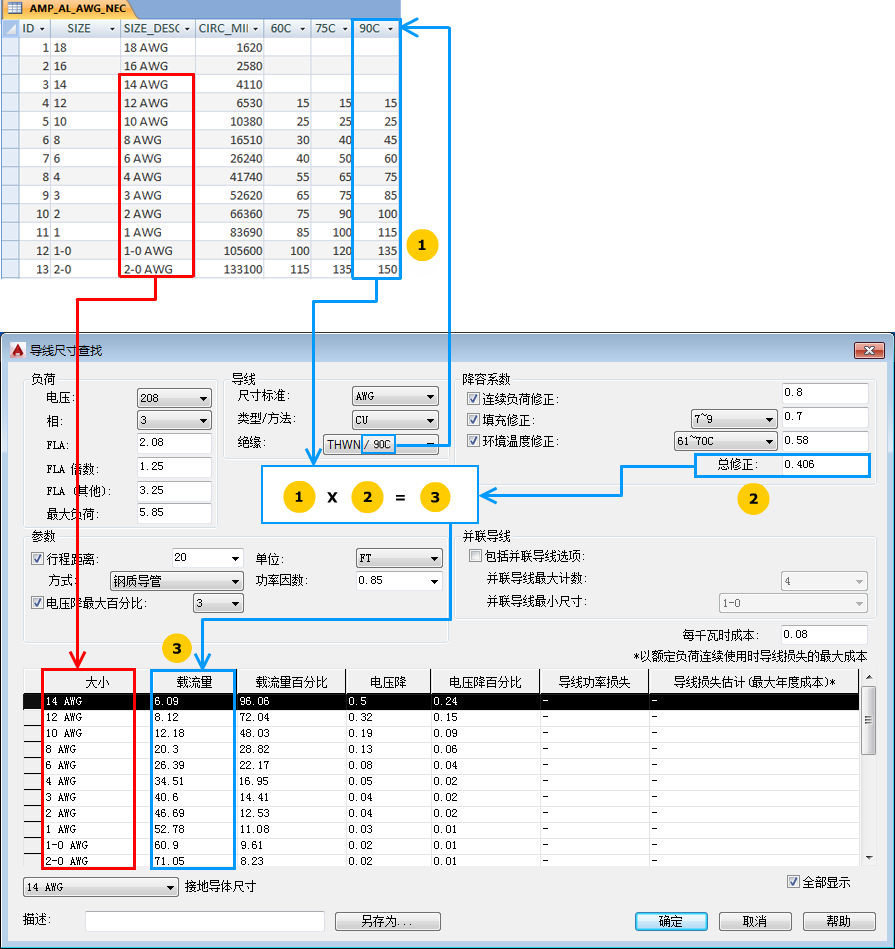This screenshot has height=949, width=895.
Task: Click the 载流量百分比 column header
Action: pyautogui.click(x=291, y=682)
